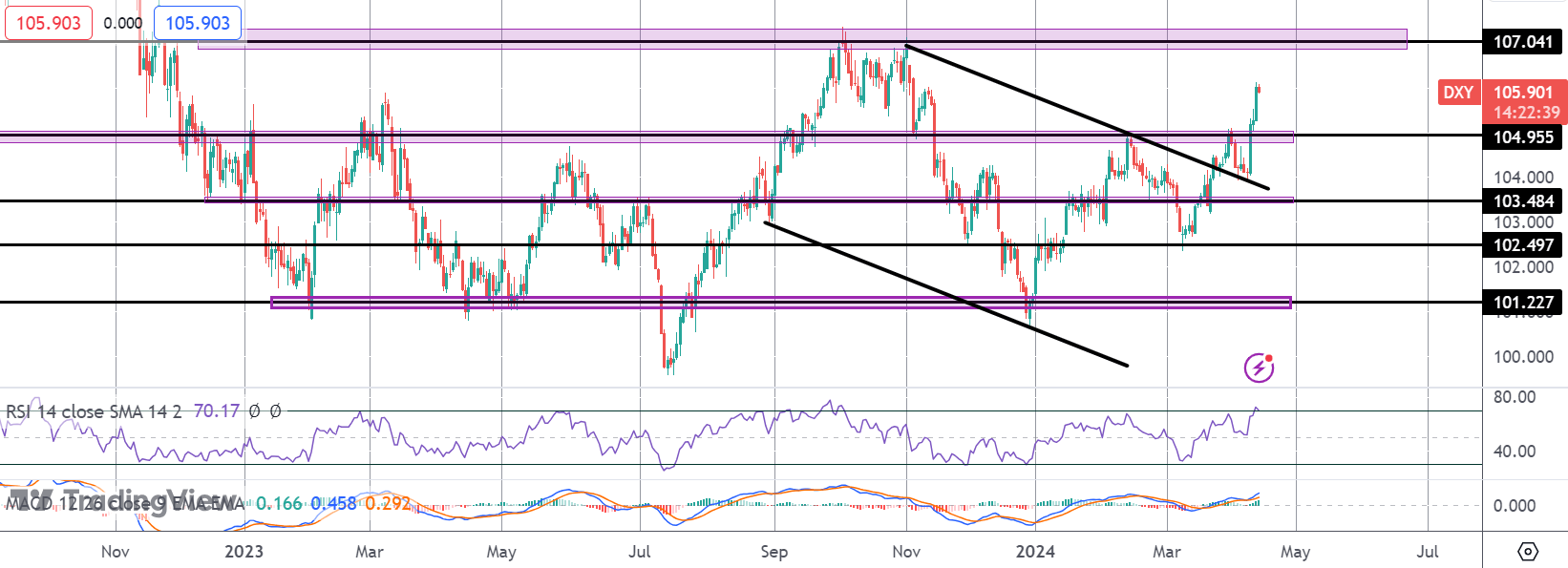Click the 100.000 price axis tick
1568x568 pixels.
pos(1523,357)
